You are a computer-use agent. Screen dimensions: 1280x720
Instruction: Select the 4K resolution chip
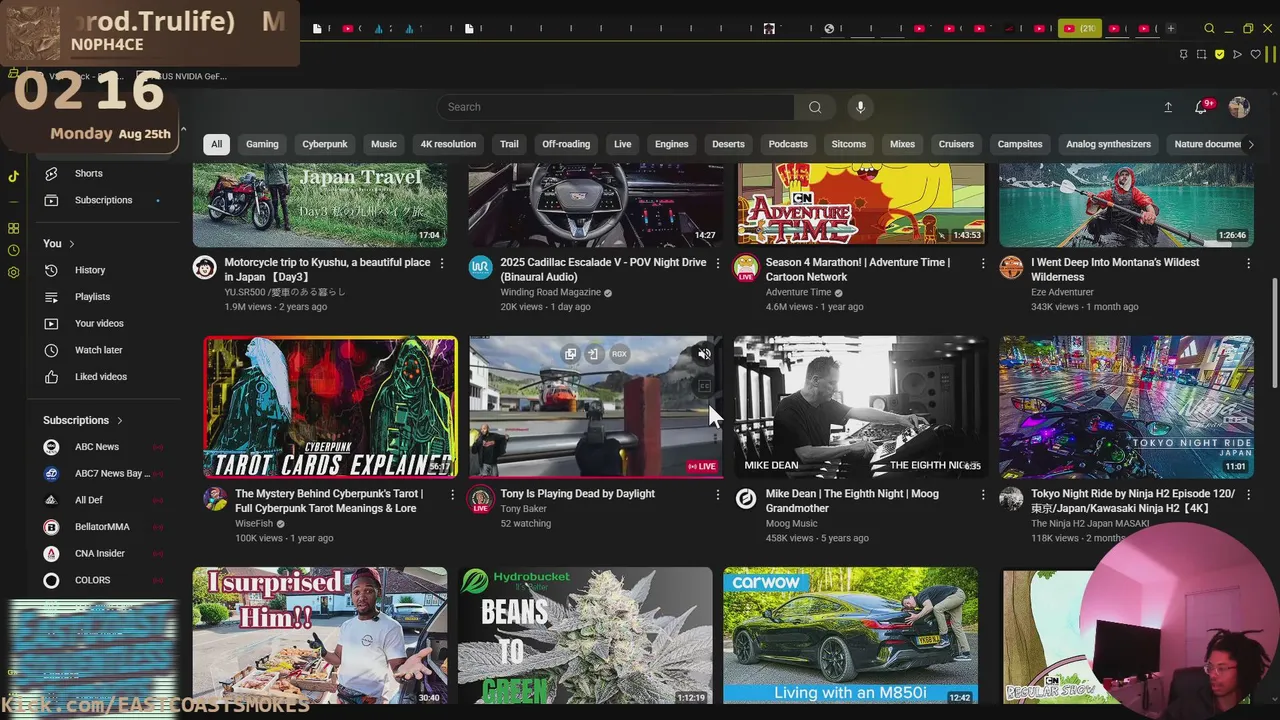point(448,144)
